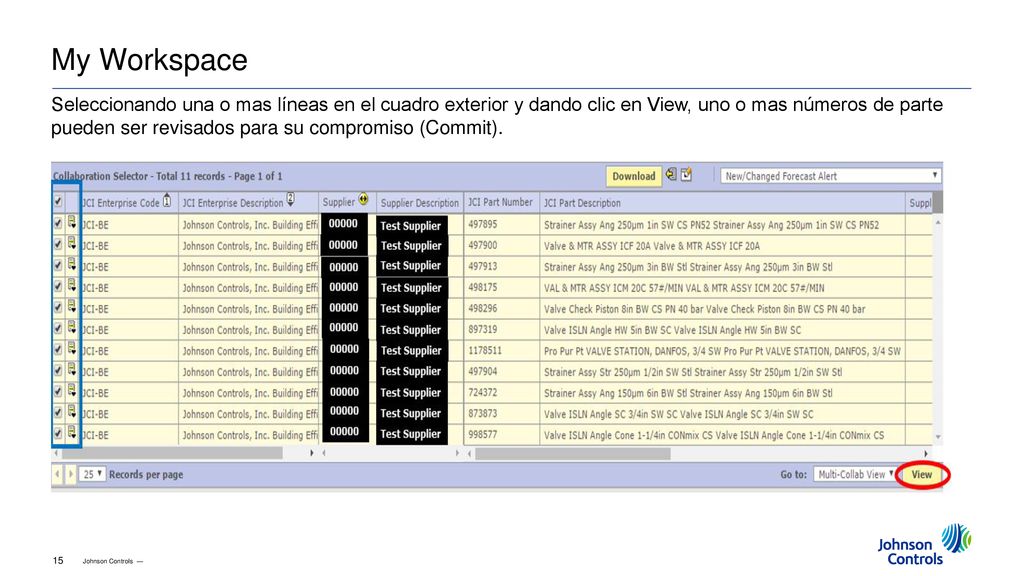Open the row action icon for part 724372
This screenshot has width=1024, height=576.
click(72, 391)
